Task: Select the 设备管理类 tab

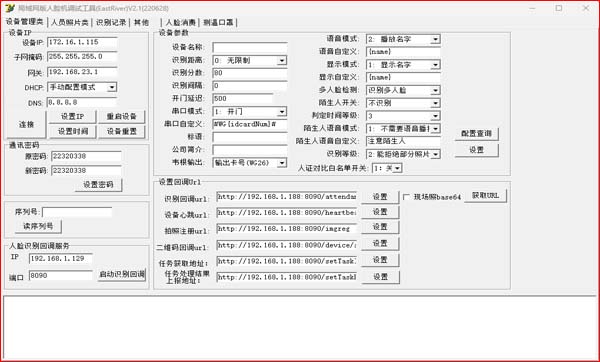Action: (24, 22)
